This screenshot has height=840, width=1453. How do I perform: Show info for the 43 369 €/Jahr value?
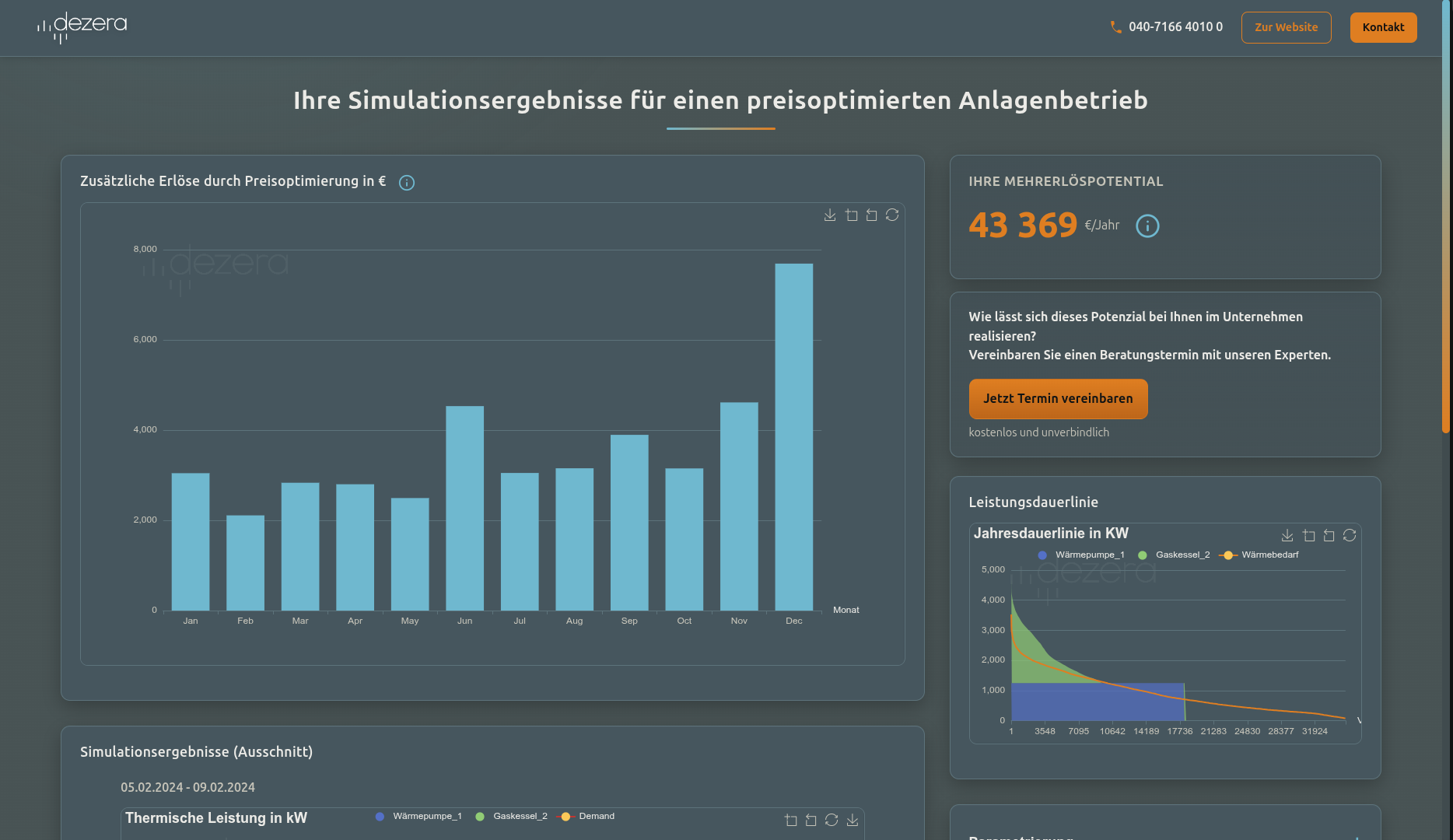click(1147, 226)
